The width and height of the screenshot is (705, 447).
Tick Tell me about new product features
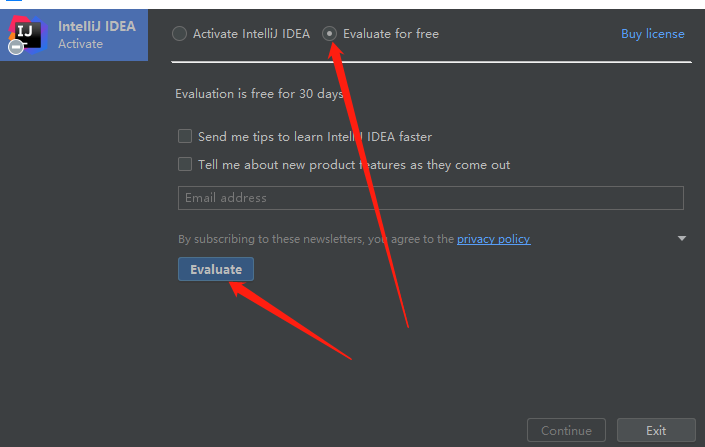(185, 164)
